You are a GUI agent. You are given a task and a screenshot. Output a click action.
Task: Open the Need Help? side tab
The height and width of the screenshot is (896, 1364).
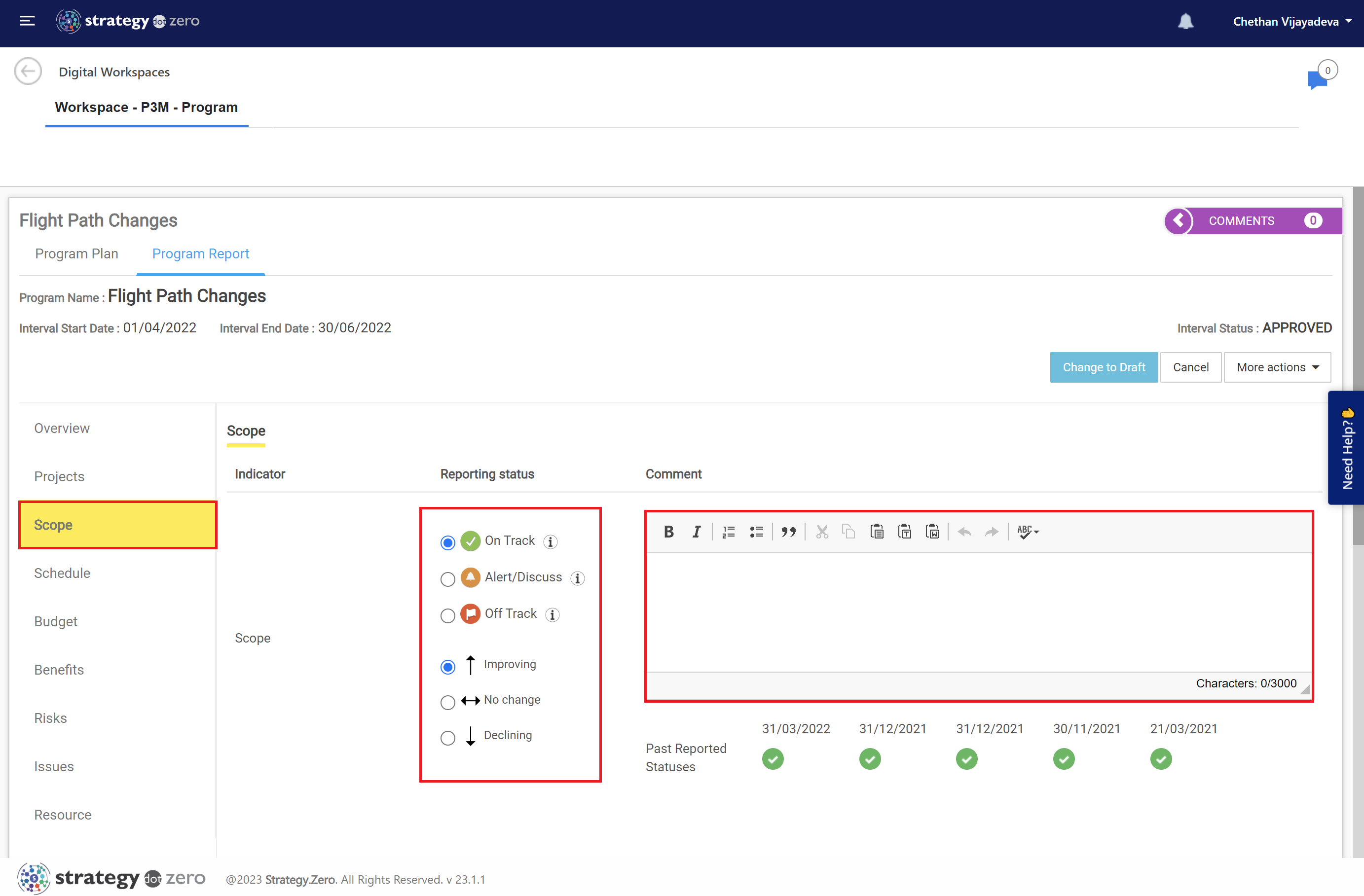click(x=1346, y=447)
